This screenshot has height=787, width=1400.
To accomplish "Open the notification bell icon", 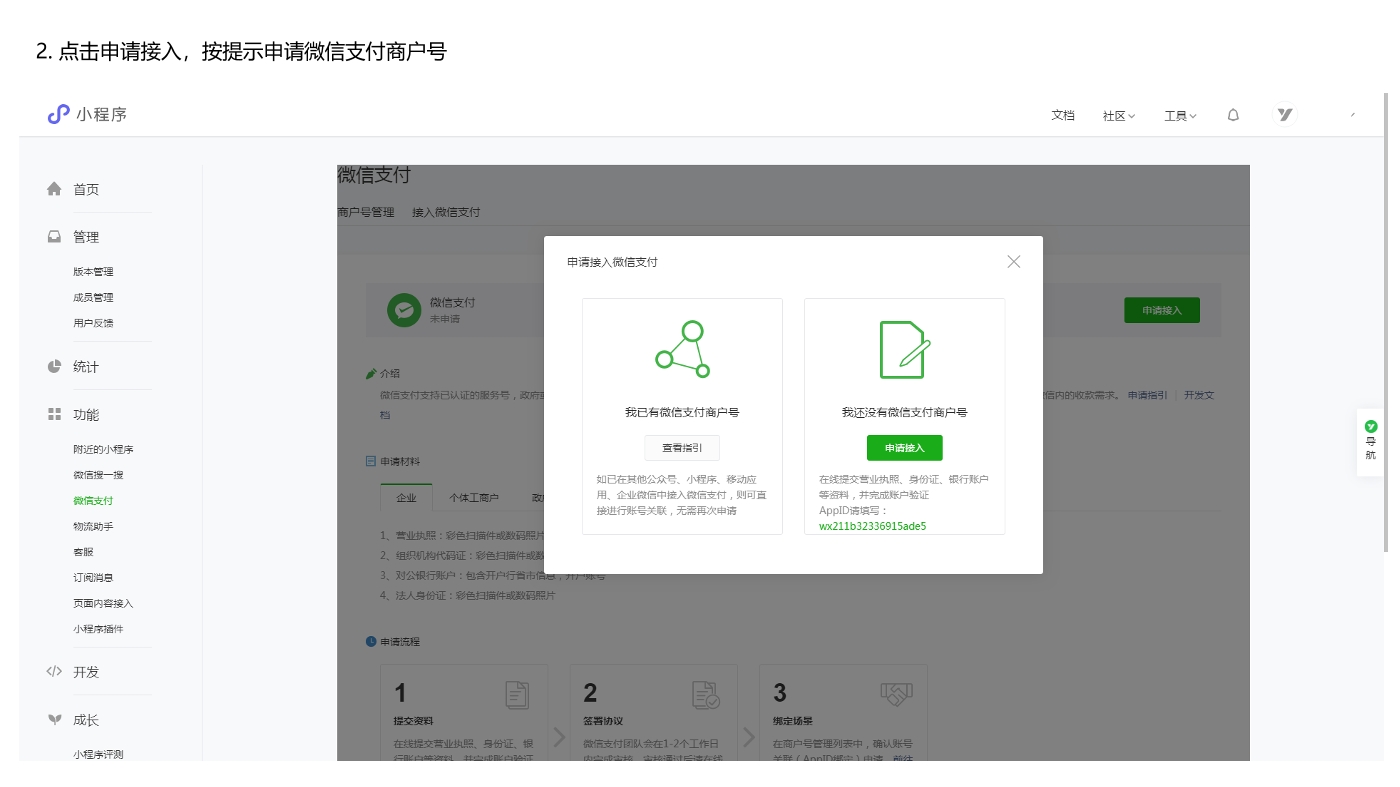I will coord(1233,115).
